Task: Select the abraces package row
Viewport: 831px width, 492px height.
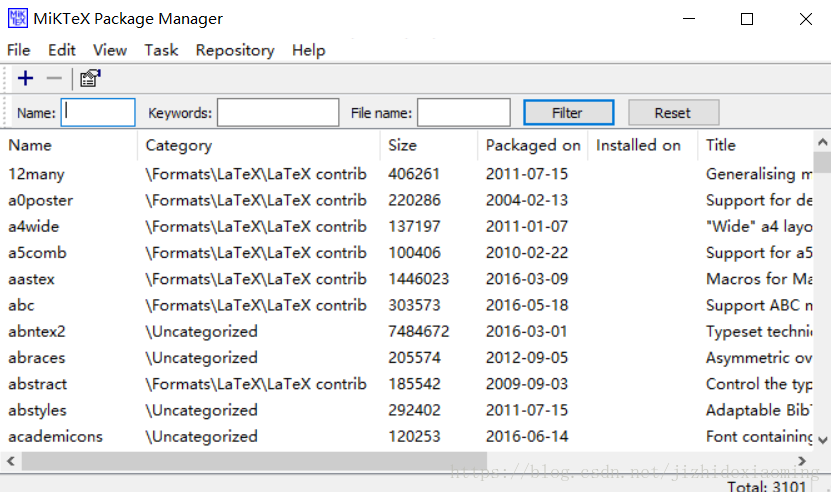Action: [x=406, y=358]
